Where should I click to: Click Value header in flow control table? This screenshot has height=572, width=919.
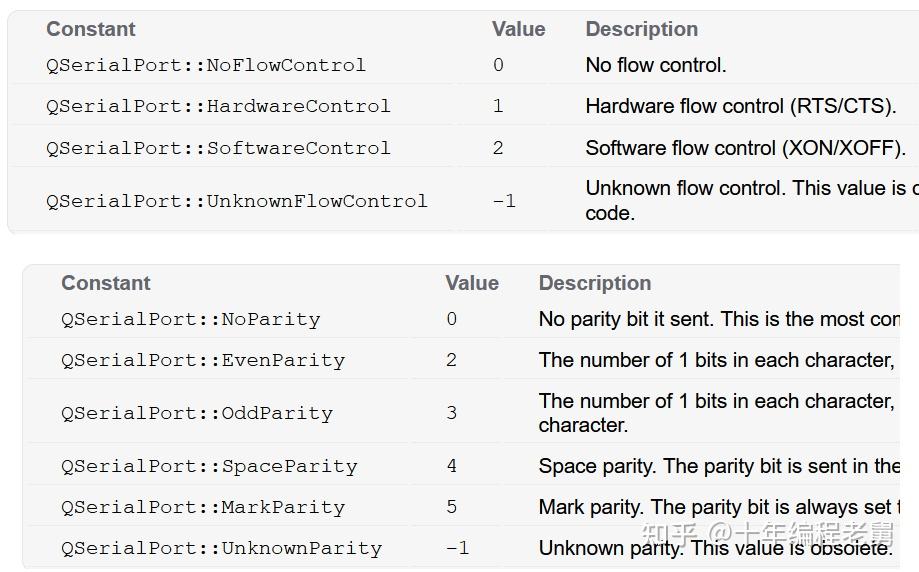coord(518,29)
